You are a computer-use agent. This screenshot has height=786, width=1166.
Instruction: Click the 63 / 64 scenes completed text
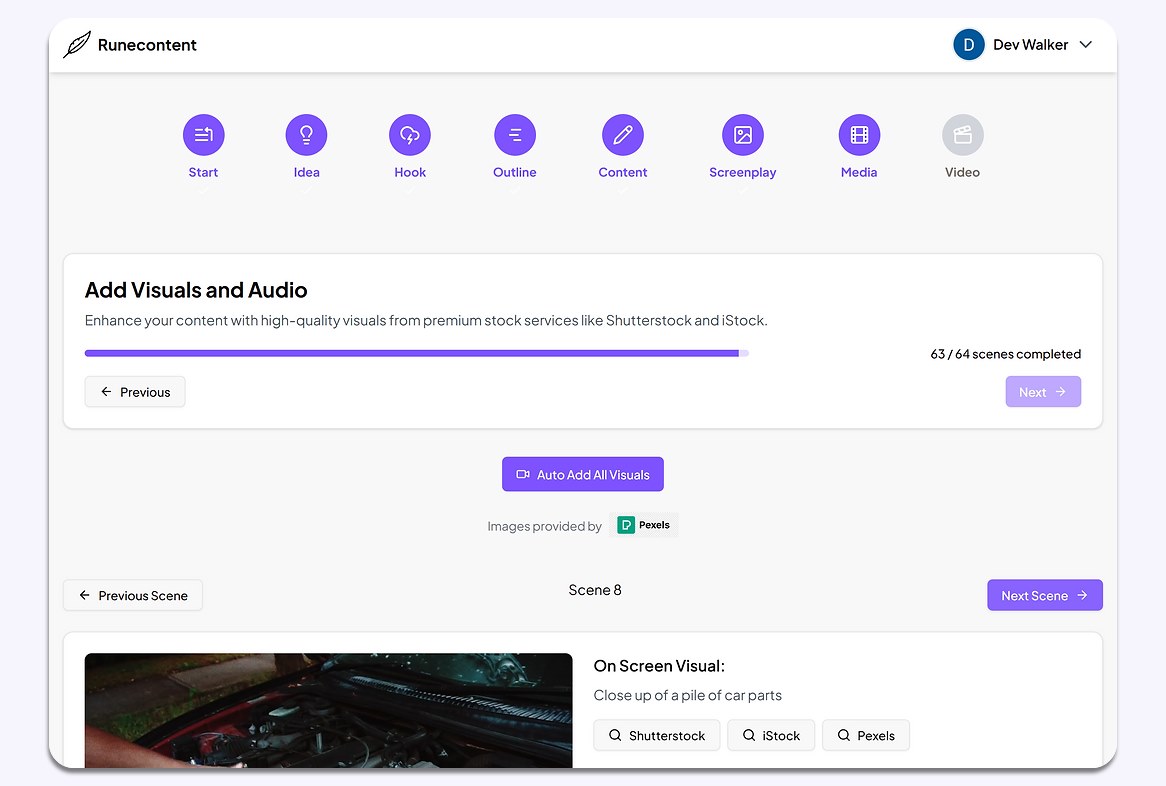click(x=1005, y=354)
